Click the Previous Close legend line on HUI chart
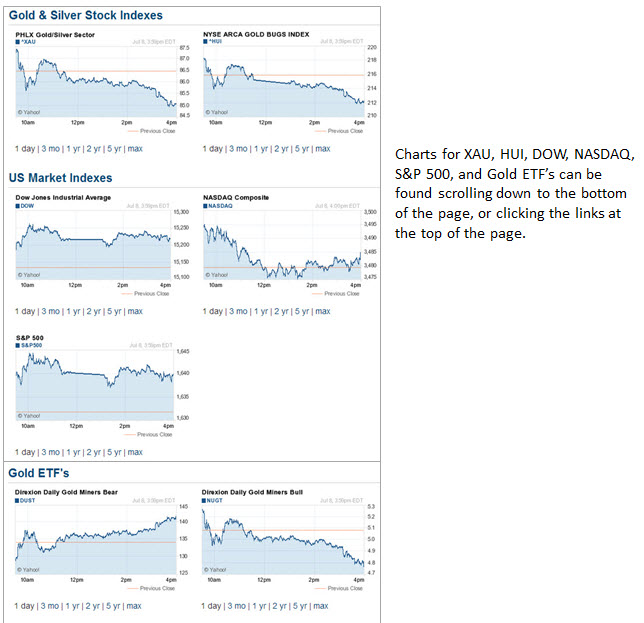This screenshot has height=623, width=644. [317, 131]
